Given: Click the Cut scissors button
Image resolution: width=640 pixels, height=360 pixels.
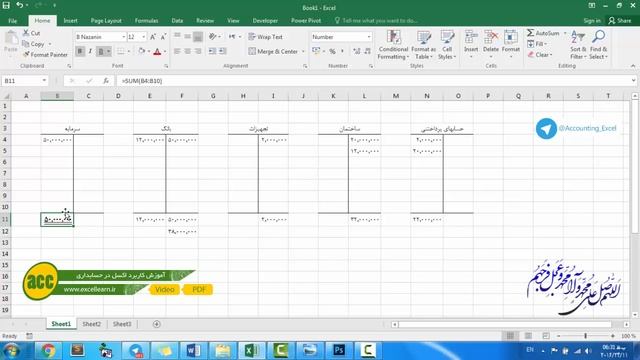Looking at the screenshot, I should tap(31, 33).
